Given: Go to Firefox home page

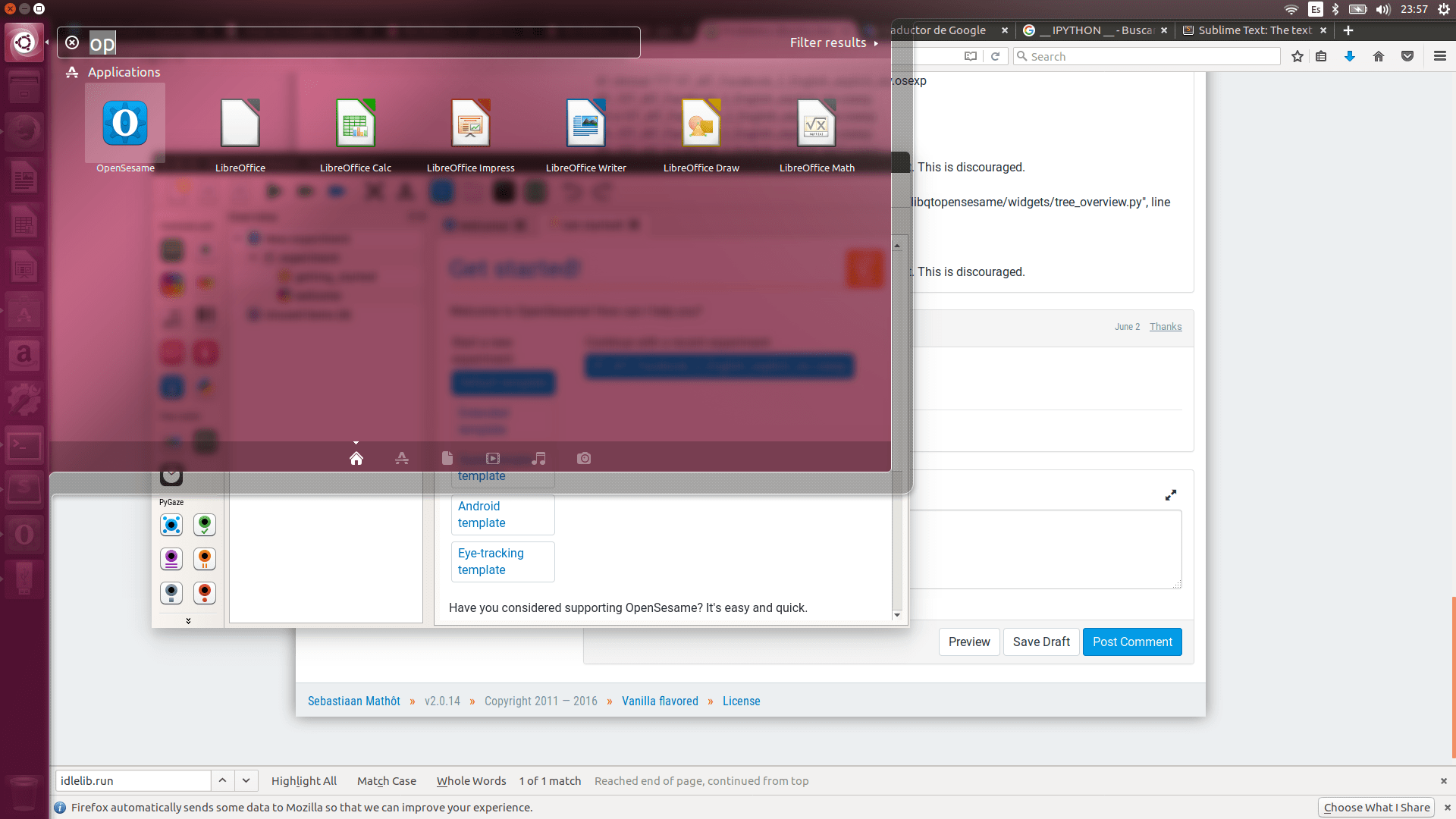Looking at the screenshot, I should click(x=1379, y=56).
